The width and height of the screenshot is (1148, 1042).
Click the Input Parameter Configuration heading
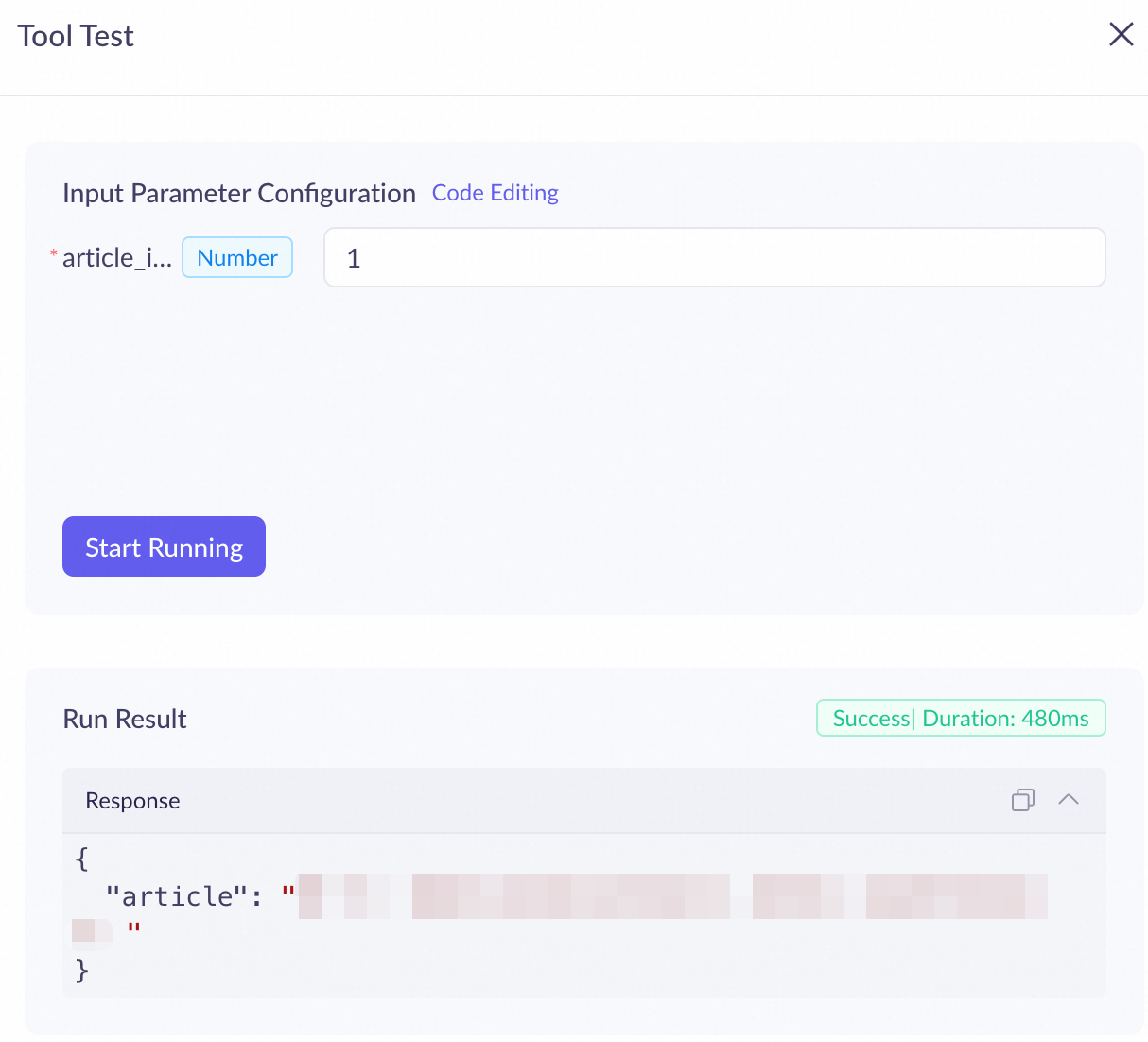tap(239, 193)
